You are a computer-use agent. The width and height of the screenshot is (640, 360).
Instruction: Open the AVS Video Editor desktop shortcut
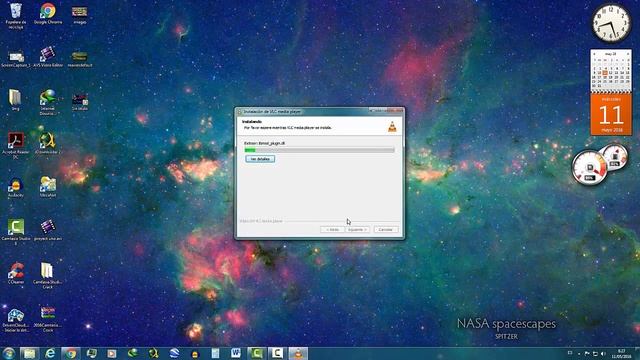tap(48, 57)
